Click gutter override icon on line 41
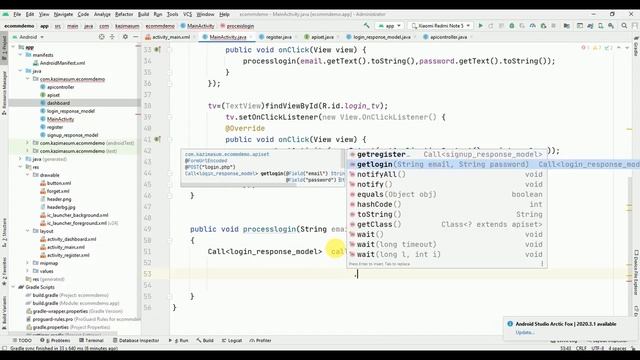Image resolution: width=640 pixels, height=360 pixels. click(157, 140)
